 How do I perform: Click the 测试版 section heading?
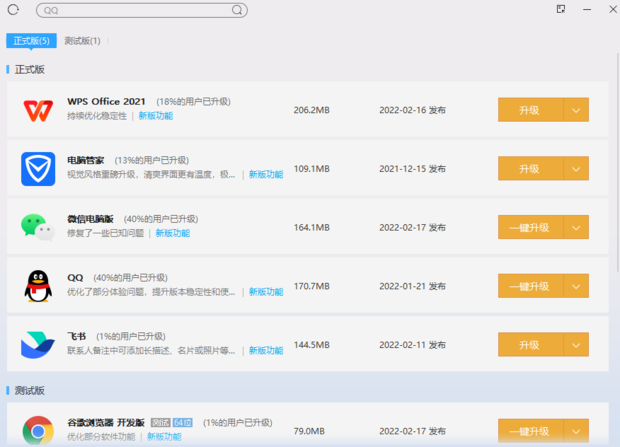click(30, 390)
